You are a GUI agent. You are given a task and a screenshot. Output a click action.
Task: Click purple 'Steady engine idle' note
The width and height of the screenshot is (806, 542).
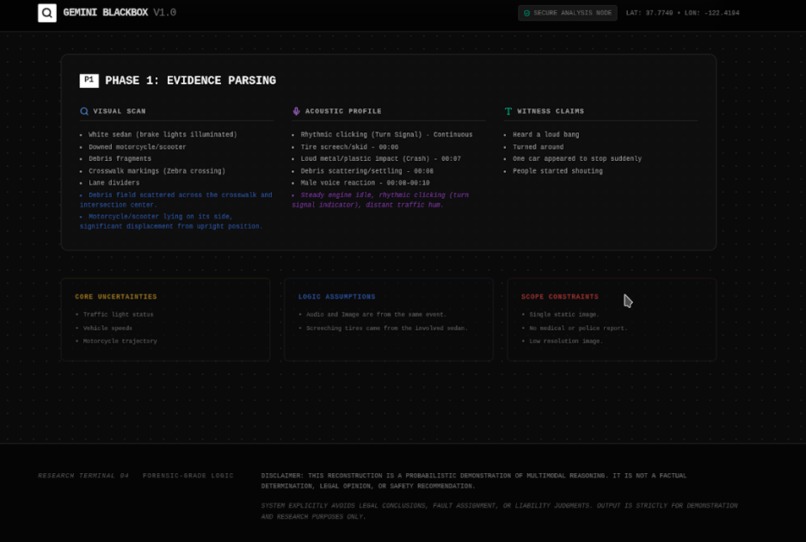click(380, 200)
